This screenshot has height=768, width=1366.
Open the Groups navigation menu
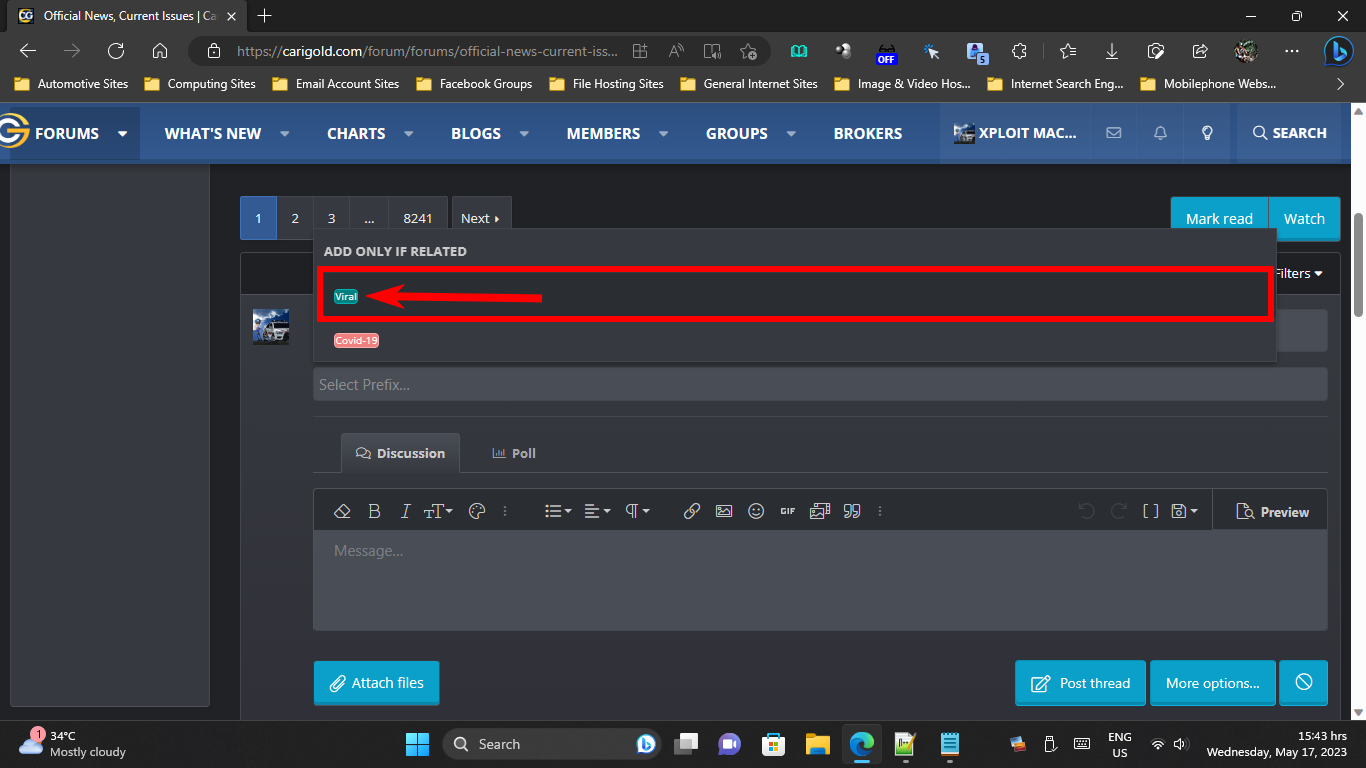[x=737, y=133]
